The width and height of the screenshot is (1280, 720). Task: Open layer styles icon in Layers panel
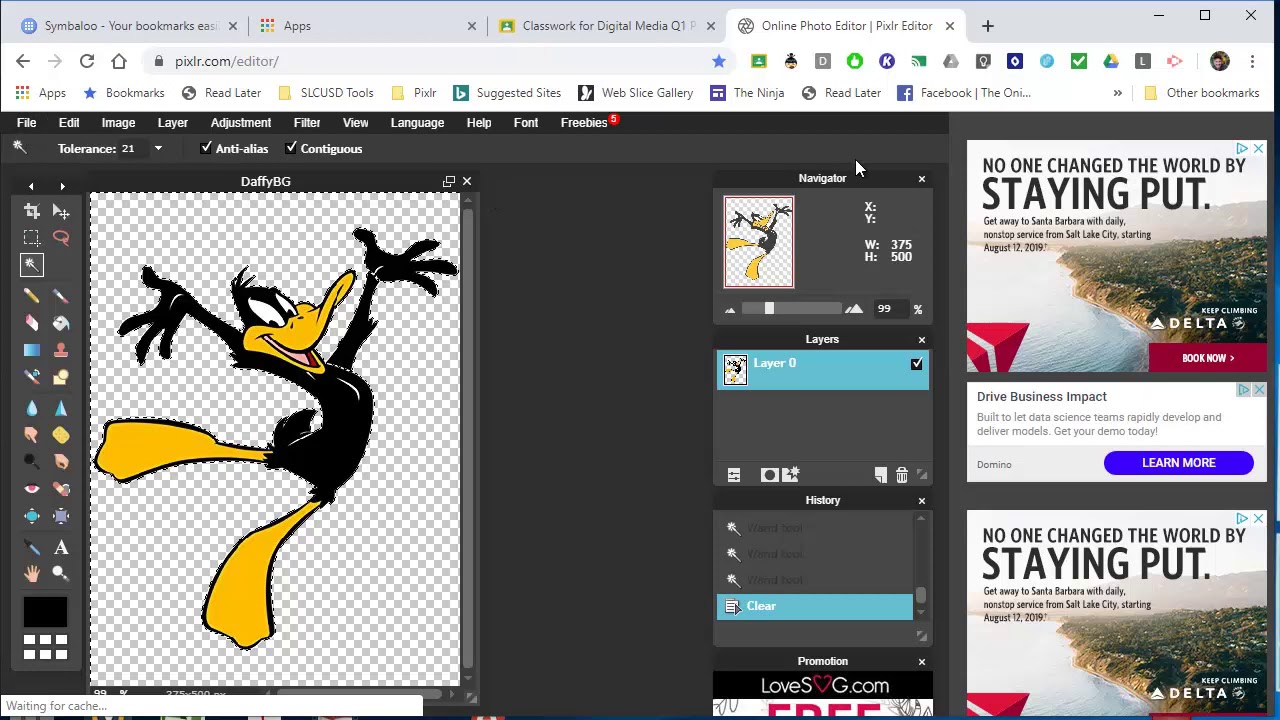tap(791, 475)
